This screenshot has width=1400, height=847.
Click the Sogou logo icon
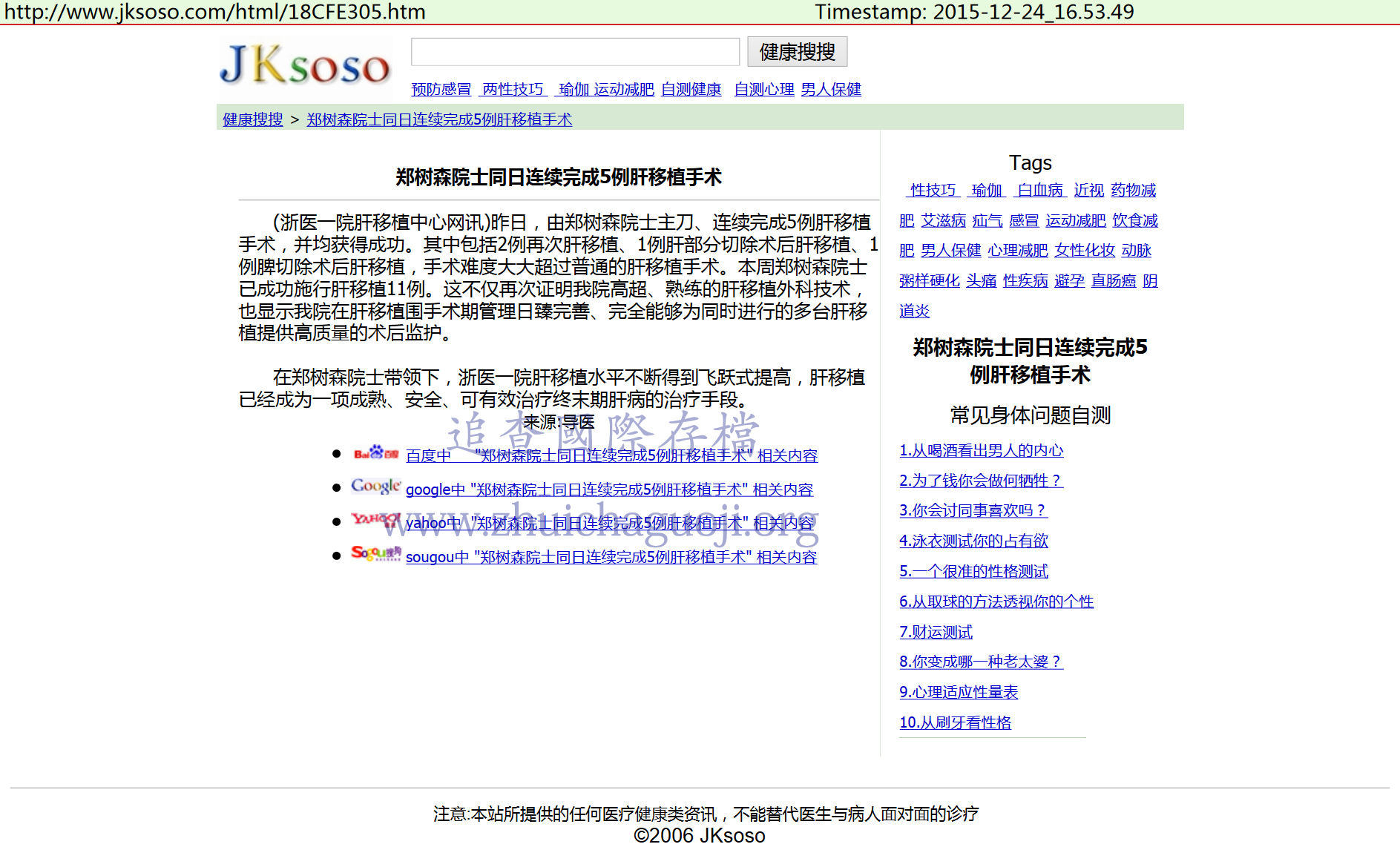[375, 553]
